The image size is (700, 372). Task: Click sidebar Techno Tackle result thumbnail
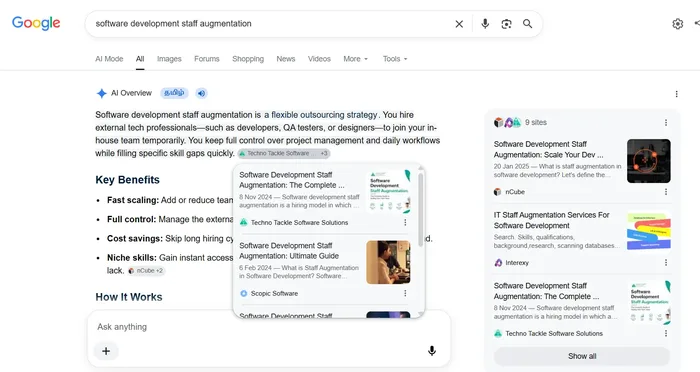(649, 302)
